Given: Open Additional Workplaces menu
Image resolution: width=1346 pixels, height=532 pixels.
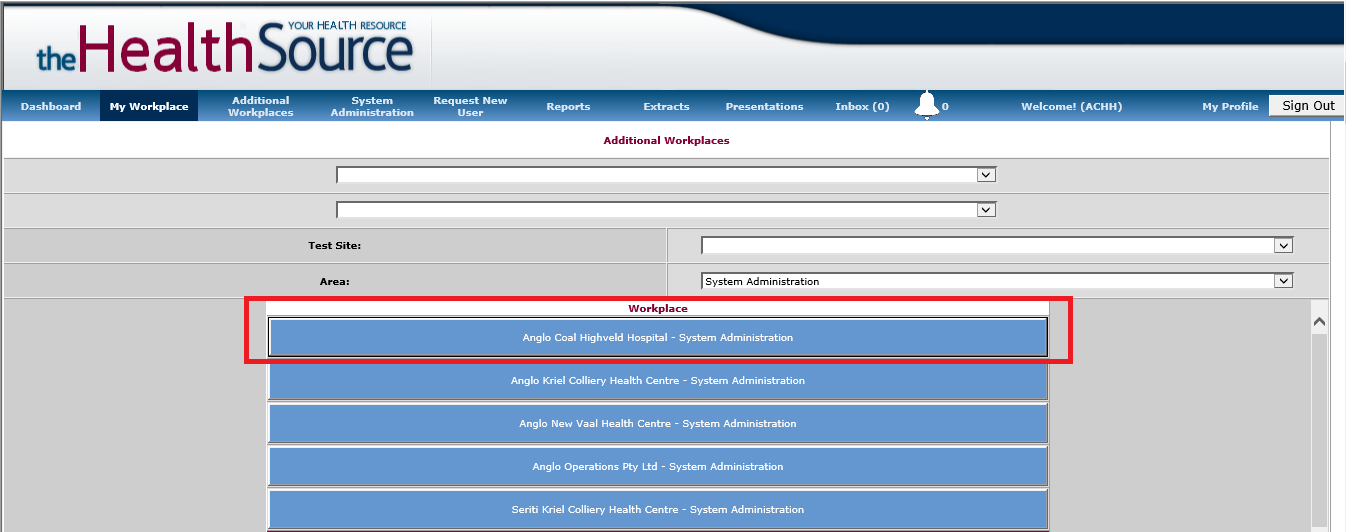Looking at the screenshot, I should coord(261,106).
